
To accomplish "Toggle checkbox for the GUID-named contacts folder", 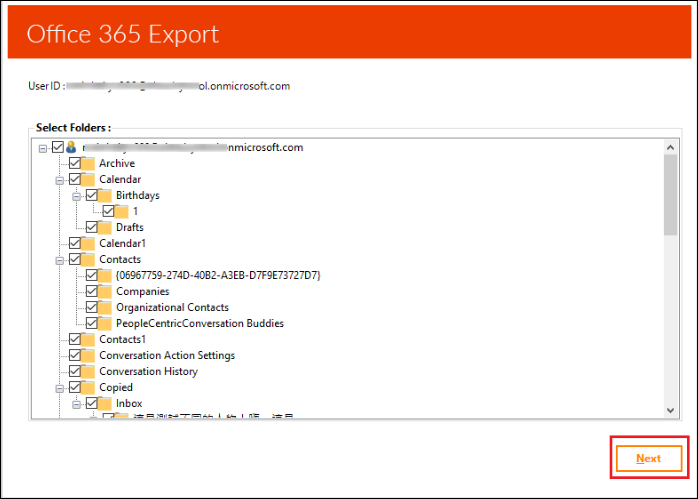I will [x=92, y=275].
